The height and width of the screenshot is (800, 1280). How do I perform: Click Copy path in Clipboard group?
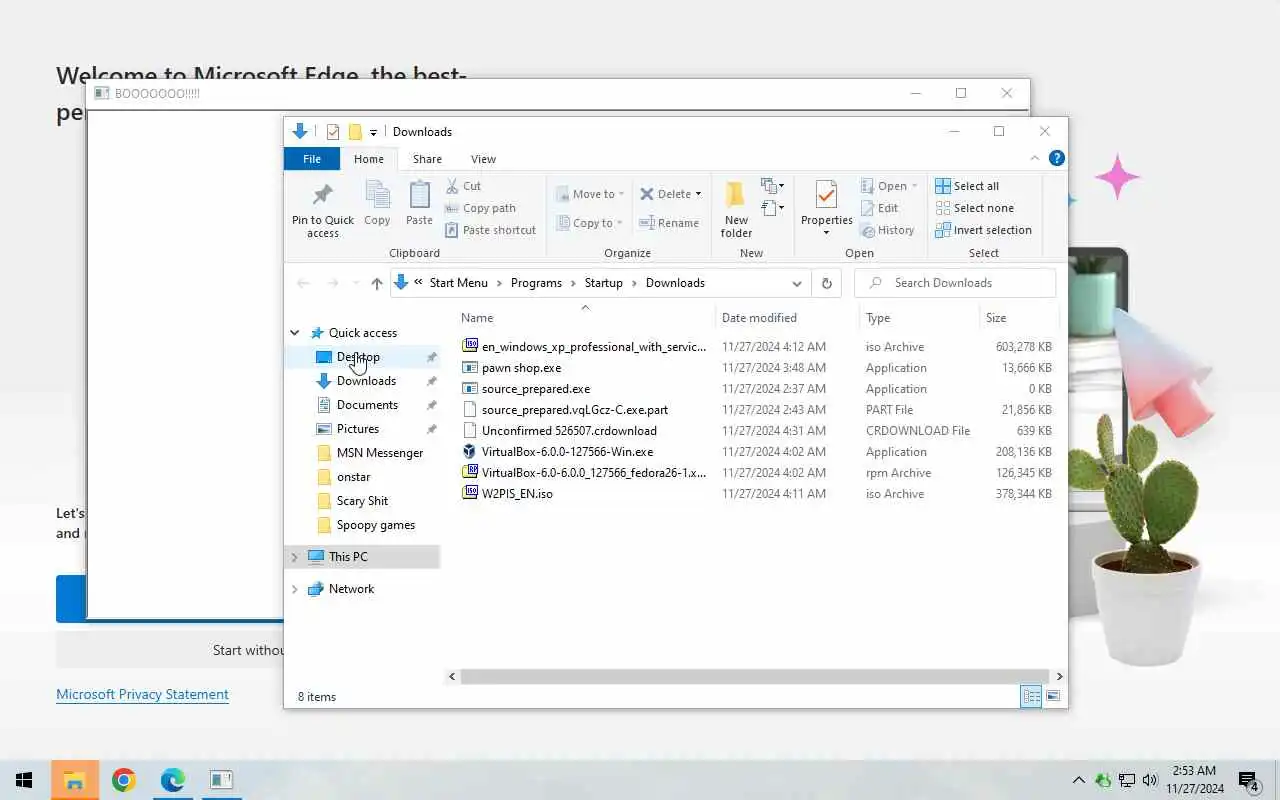point(480,208)
